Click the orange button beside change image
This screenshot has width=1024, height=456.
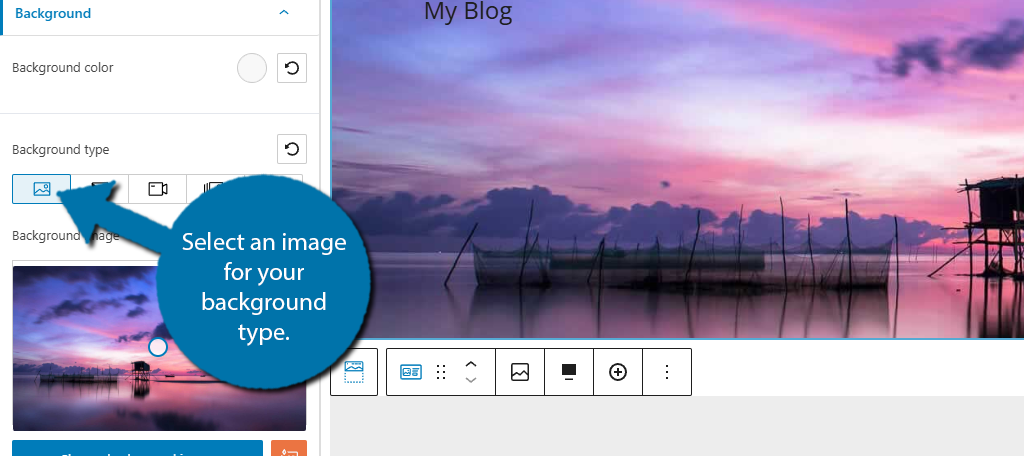(x=289, y=449)
